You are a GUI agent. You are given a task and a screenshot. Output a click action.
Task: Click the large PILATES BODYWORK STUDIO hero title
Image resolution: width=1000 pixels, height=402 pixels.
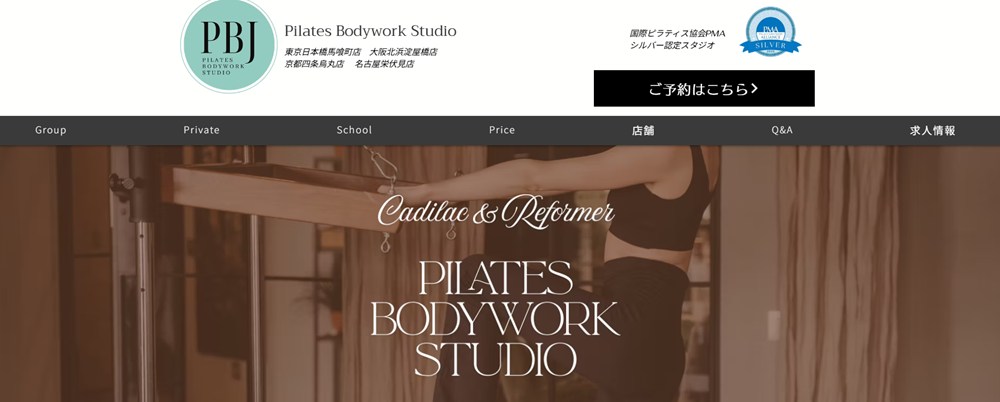click(496, 318)
